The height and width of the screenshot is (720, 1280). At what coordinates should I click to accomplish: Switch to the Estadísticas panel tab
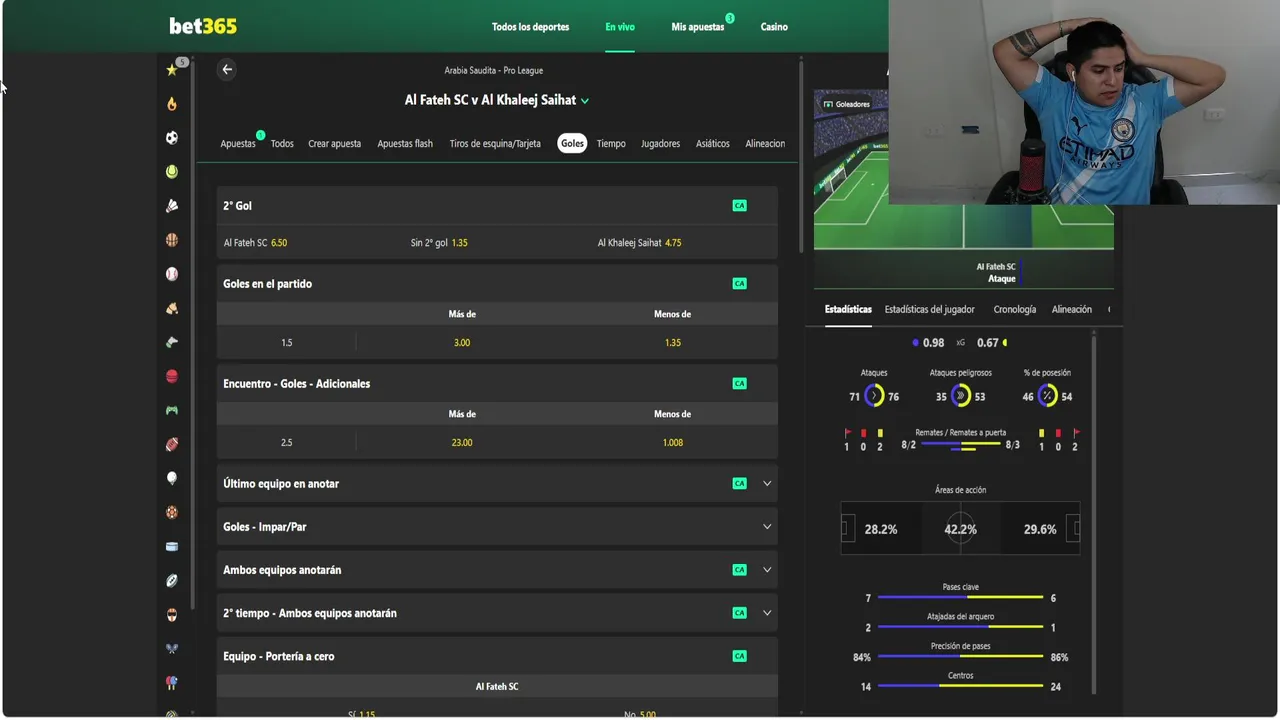click(848, 310)
